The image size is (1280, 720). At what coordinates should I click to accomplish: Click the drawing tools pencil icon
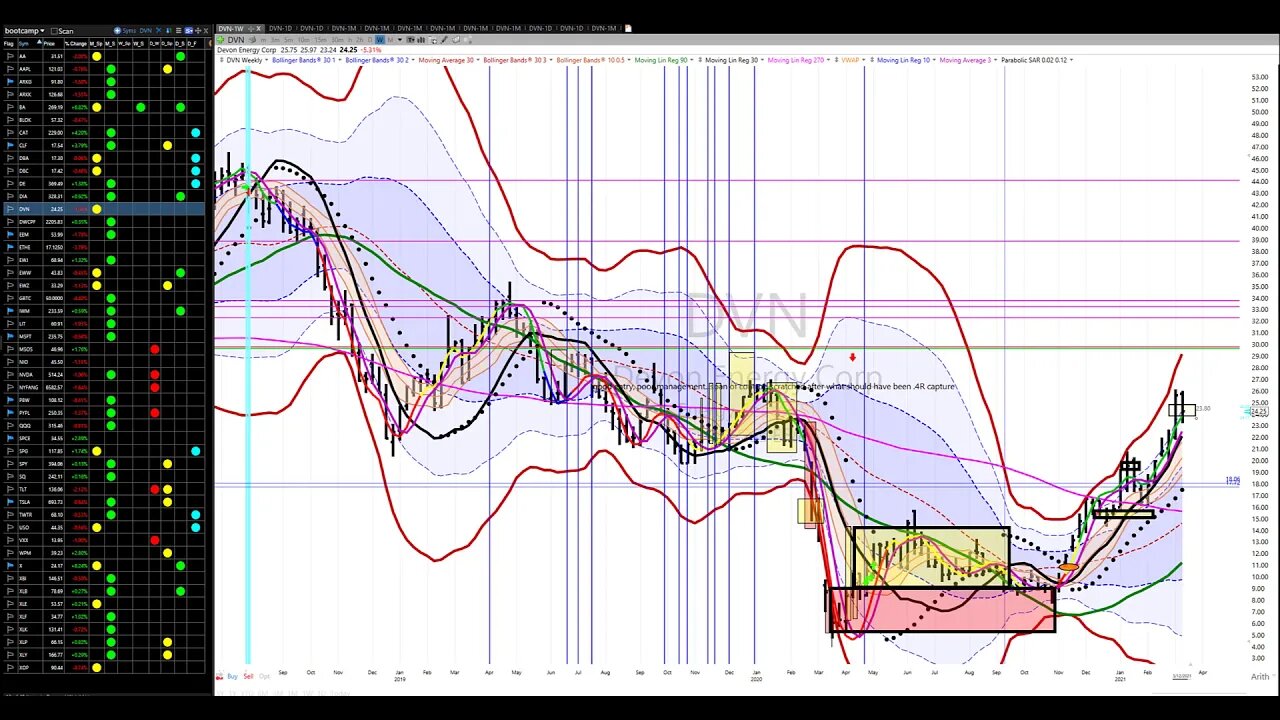[444, 40]
